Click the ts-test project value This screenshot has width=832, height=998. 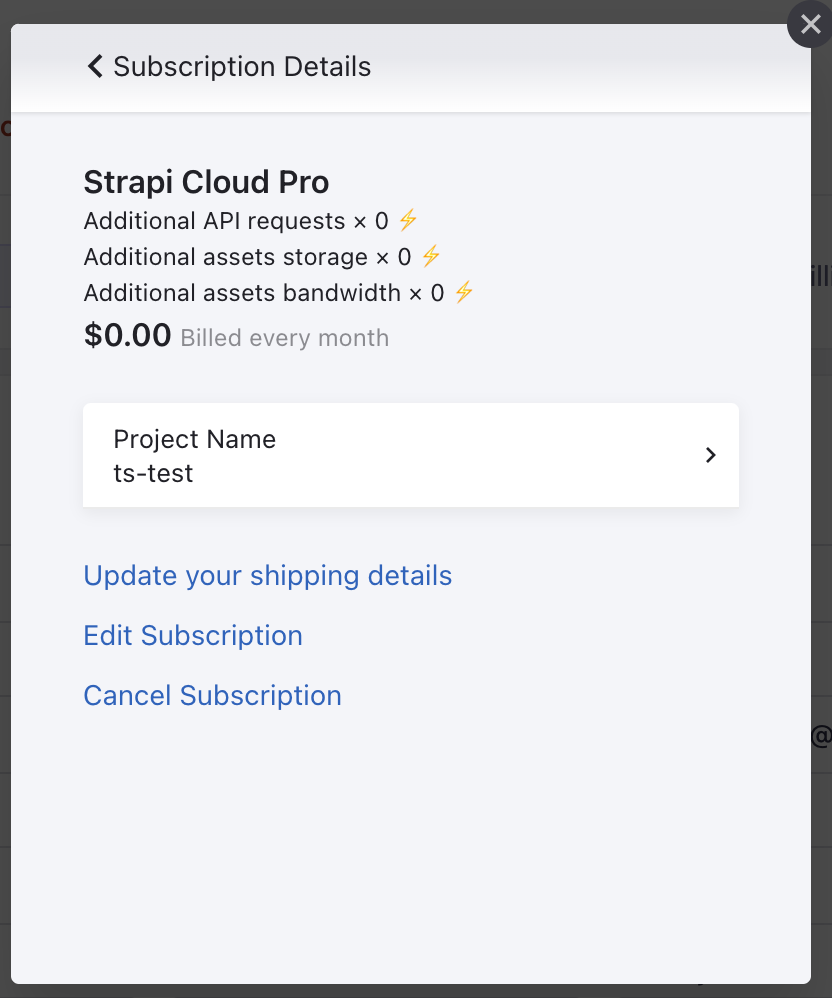[x=153, y=473]
